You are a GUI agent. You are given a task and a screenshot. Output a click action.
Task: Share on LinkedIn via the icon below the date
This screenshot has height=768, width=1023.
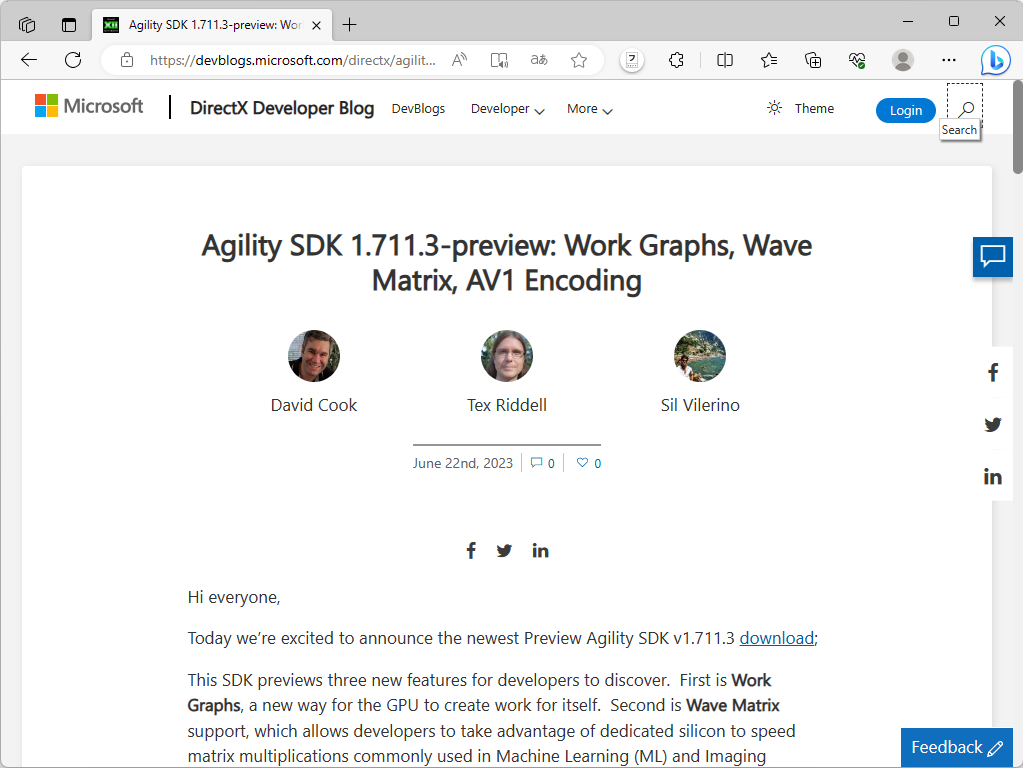pyautogui.click(x=540, y=551)
